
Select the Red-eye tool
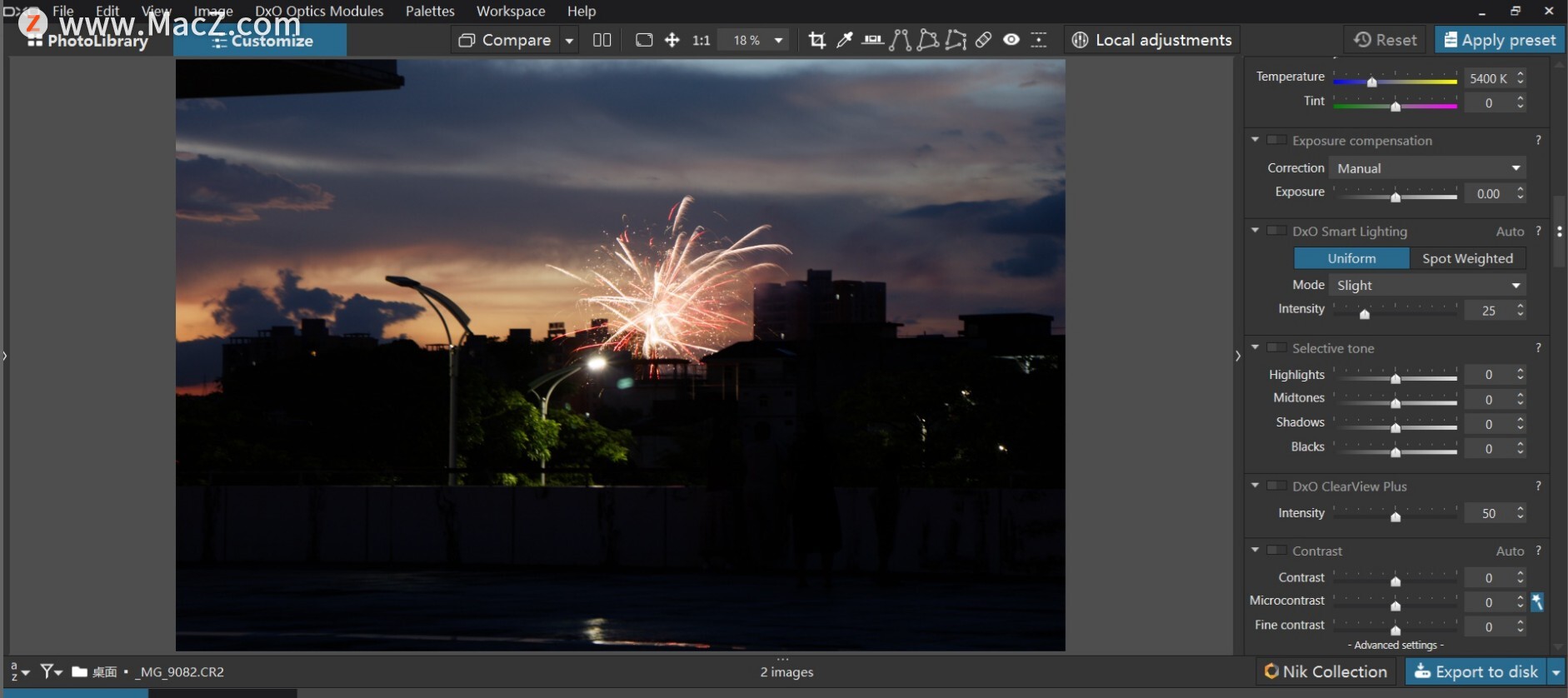pos(1011,40)
